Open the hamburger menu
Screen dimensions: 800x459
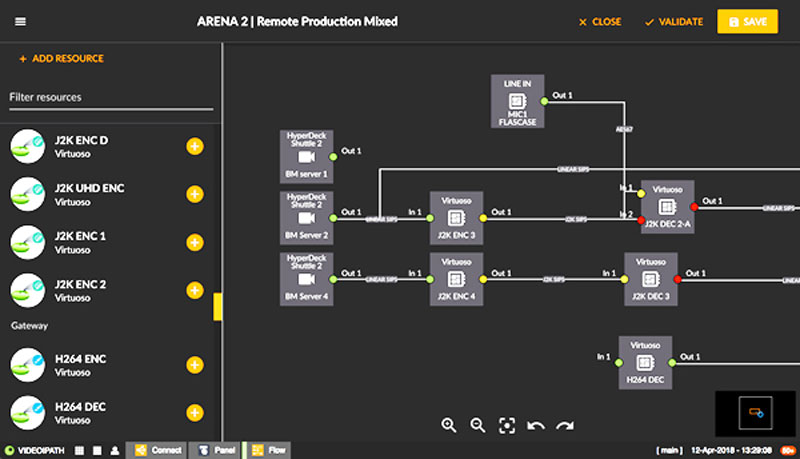[21, 22]
